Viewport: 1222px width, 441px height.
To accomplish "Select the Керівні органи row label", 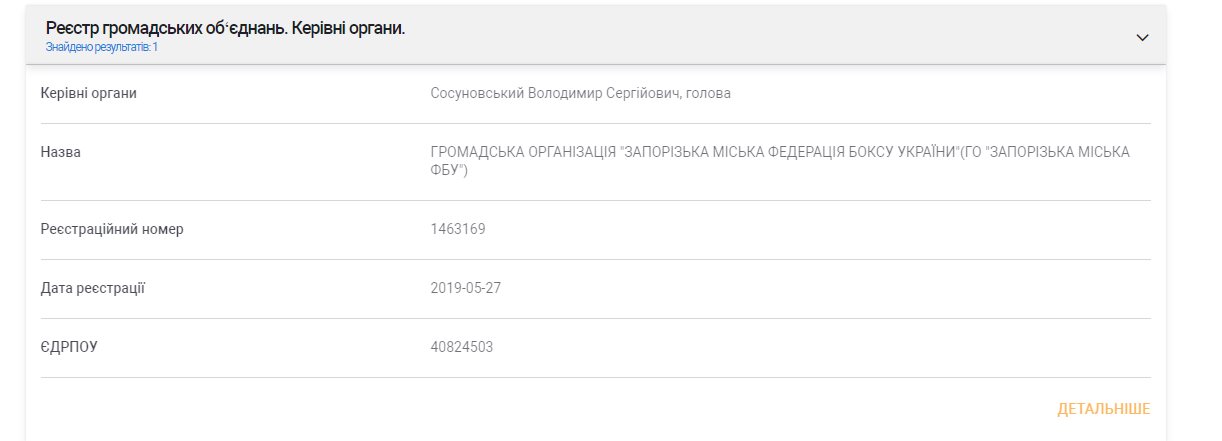I will pyautogui.click(x=88, y=94).
